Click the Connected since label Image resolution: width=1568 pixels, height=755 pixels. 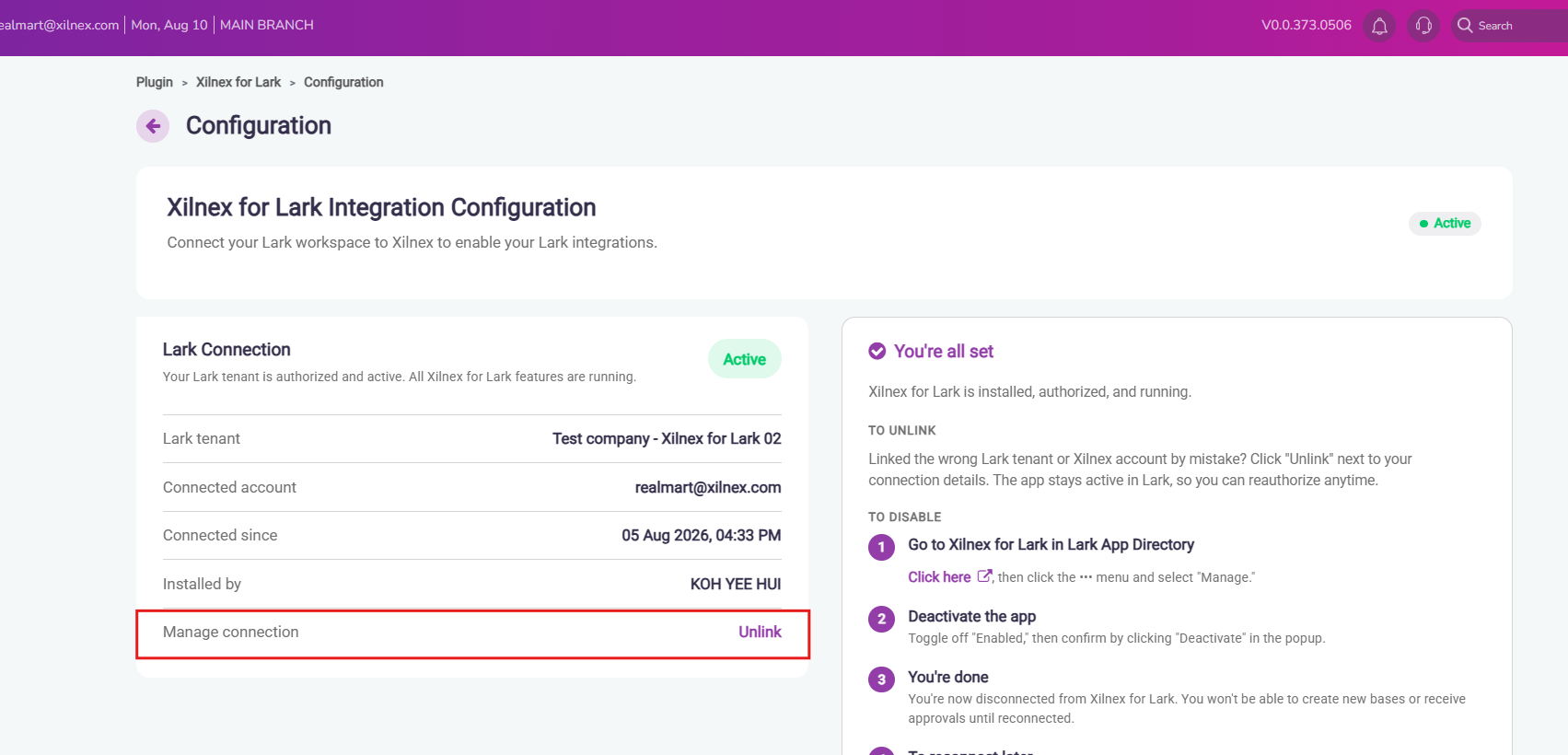[x=220, y=535]
